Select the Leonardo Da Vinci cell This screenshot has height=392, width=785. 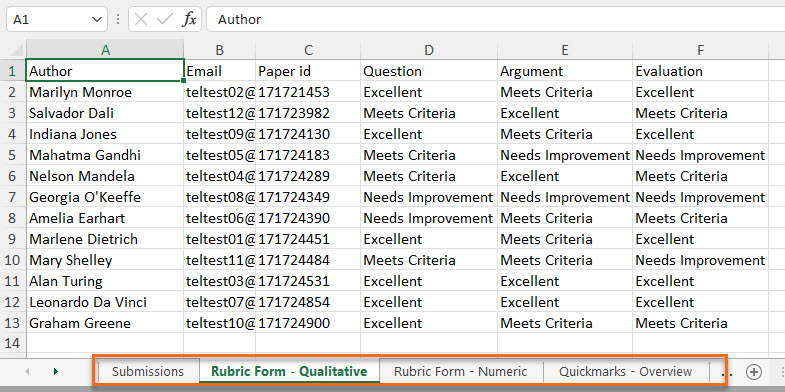click(x=105, y=302)
